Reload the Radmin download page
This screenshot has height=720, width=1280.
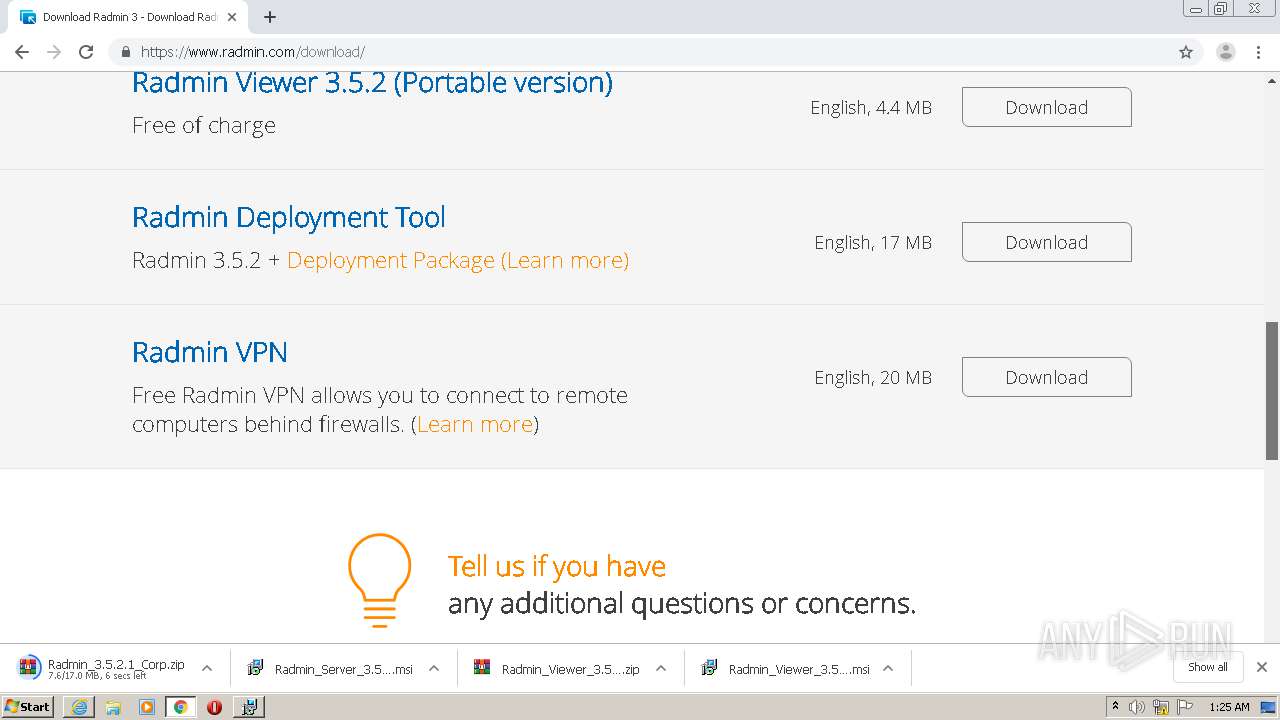(x=86, y=52)
